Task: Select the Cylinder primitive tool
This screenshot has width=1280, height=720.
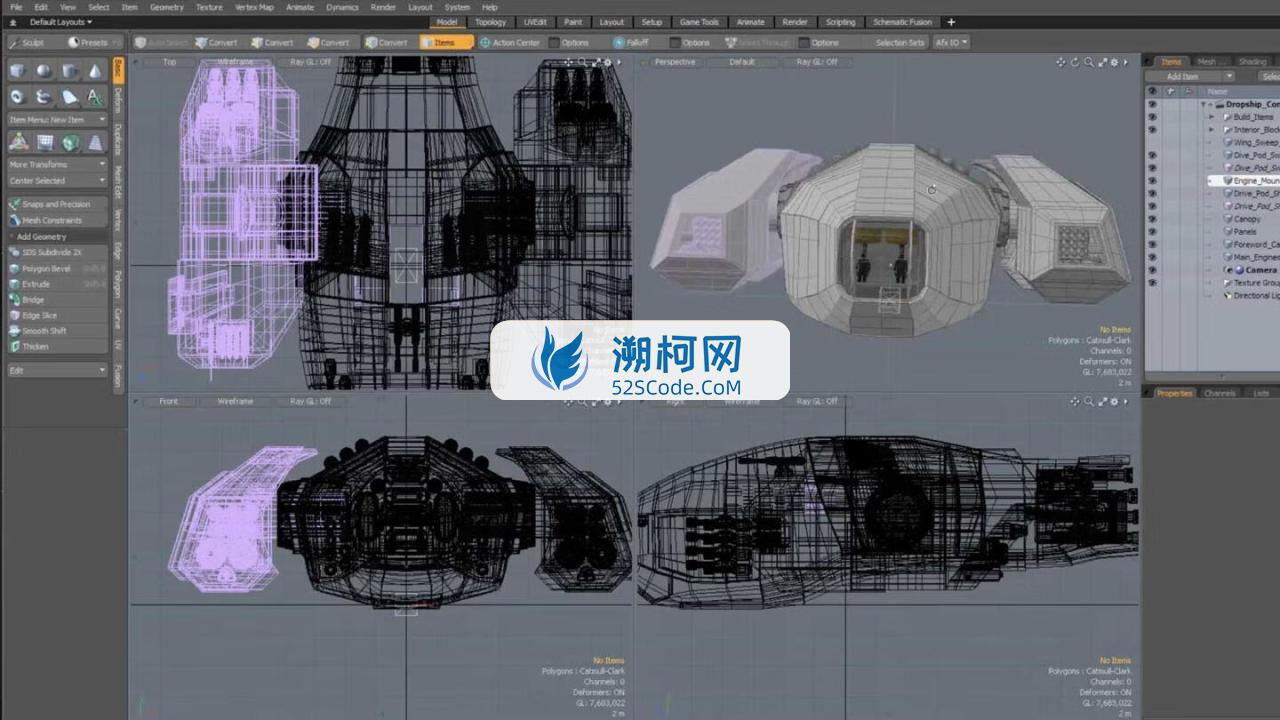Action: pyautogui.click(x=69, y=71)
